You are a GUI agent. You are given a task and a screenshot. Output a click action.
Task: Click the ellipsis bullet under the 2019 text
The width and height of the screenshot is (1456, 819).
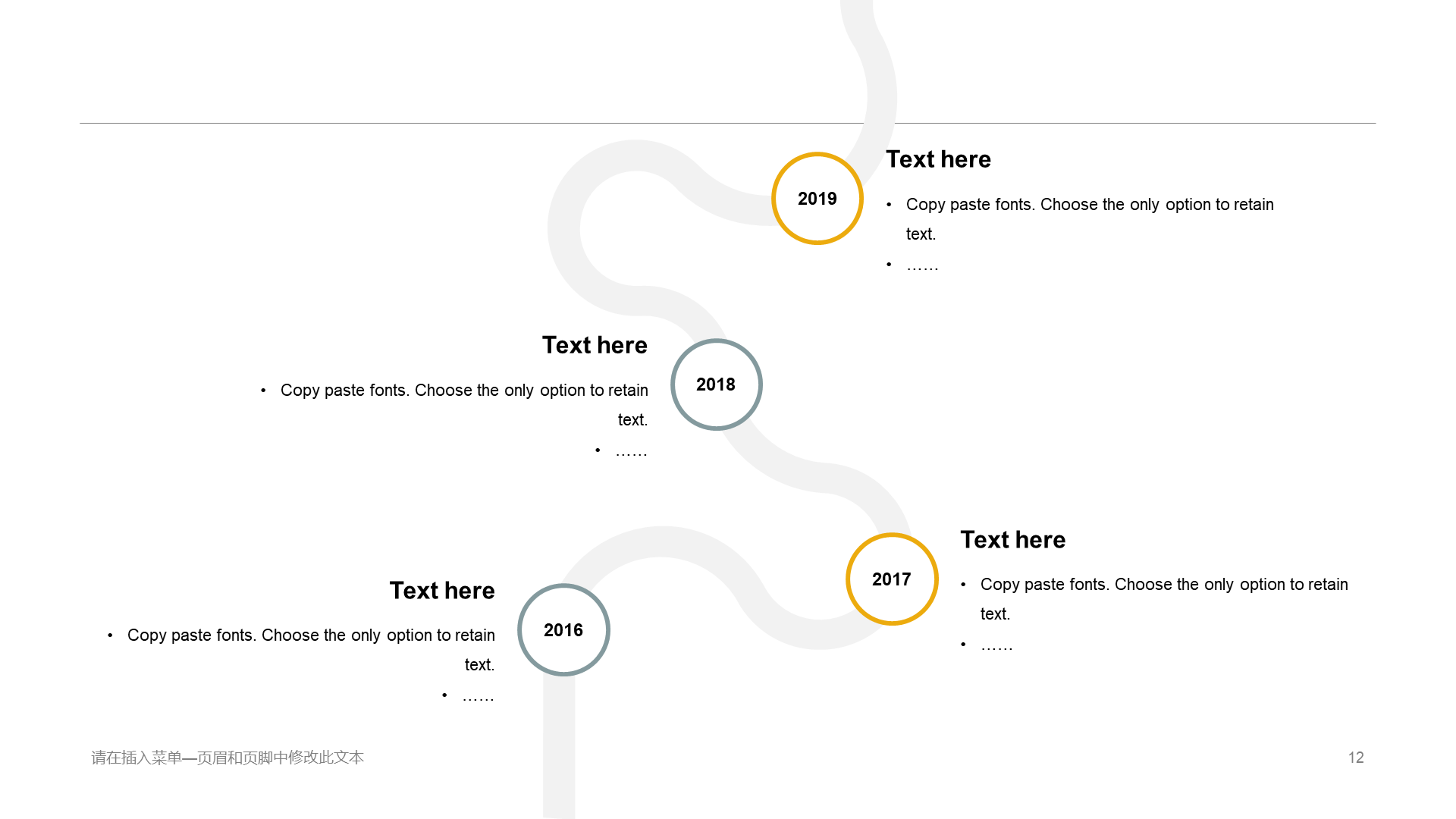coord(922,265)
